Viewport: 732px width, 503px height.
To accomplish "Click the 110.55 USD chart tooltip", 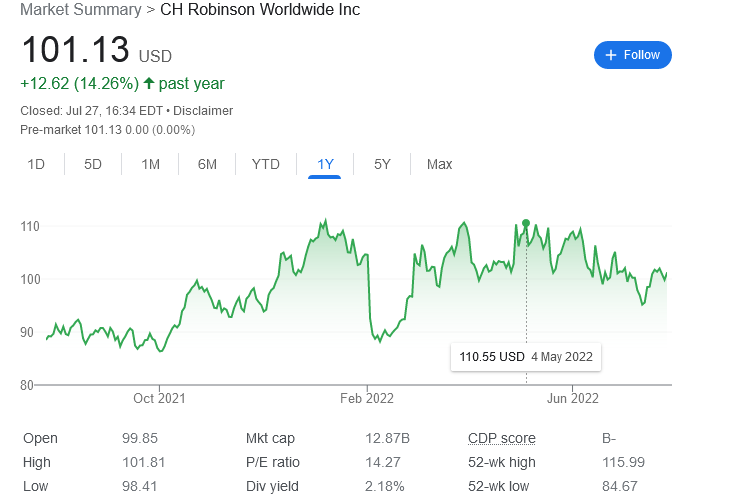I will [x=526, y=357].
